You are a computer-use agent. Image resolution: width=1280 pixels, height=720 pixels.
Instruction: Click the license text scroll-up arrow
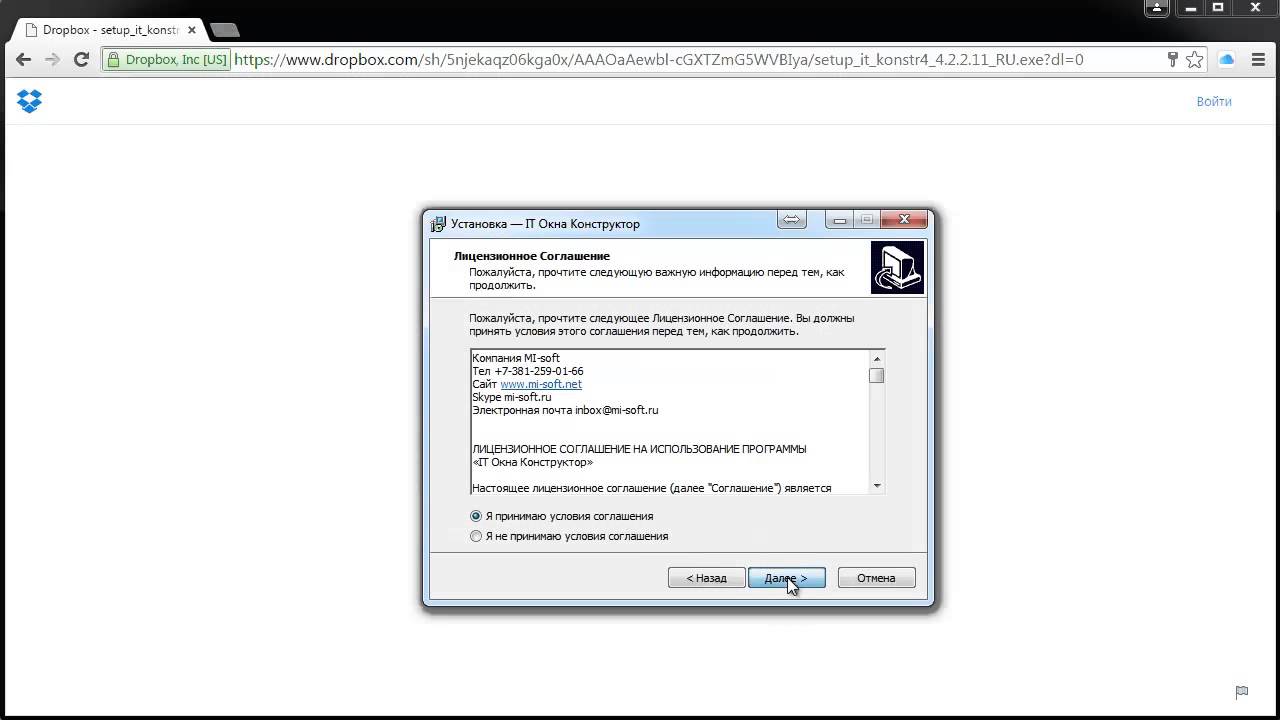click(x=877, y=359)
